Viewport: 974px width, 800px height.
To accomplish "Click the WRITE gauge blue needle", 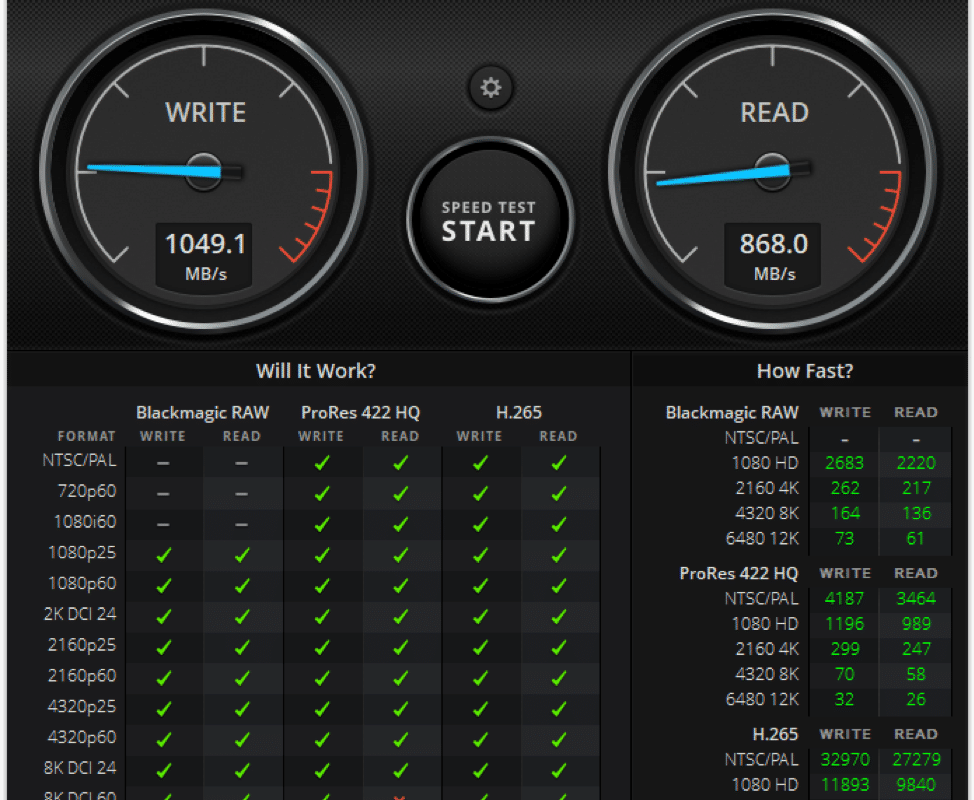I will click(x=154, y=170).
